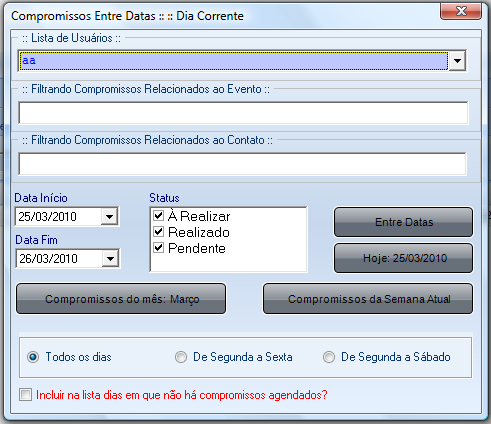This screenshot has height=424, width=491.
Task: Uncheck the Realizado status checkbox
Action: (x=159, y=232)
